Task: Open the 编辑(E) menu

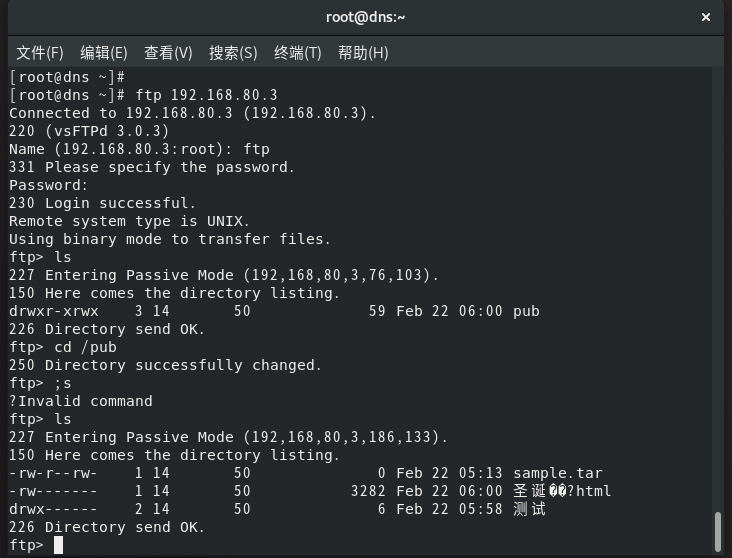Action: coord(104,53)
